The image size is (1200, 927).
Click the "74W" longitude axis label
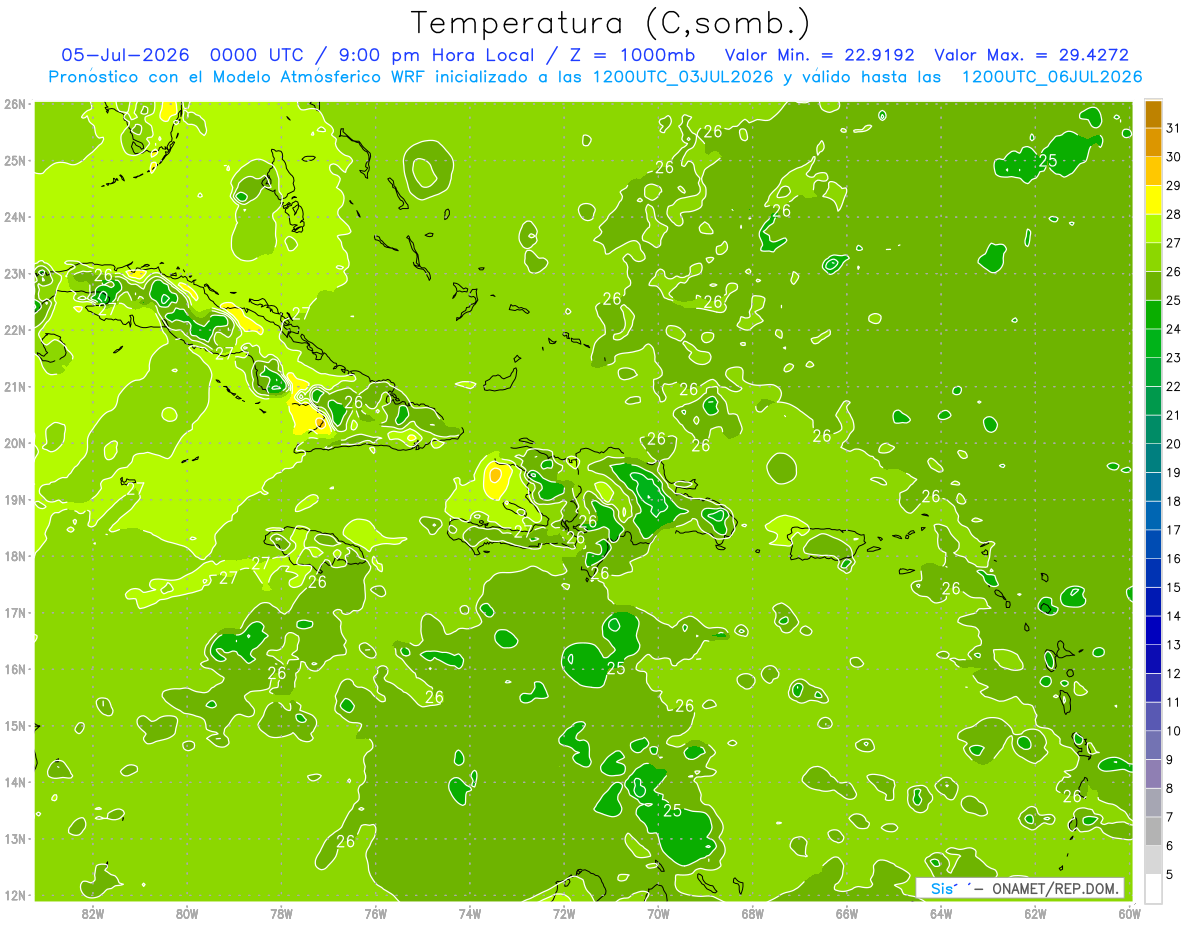click(x=469, y=914)
